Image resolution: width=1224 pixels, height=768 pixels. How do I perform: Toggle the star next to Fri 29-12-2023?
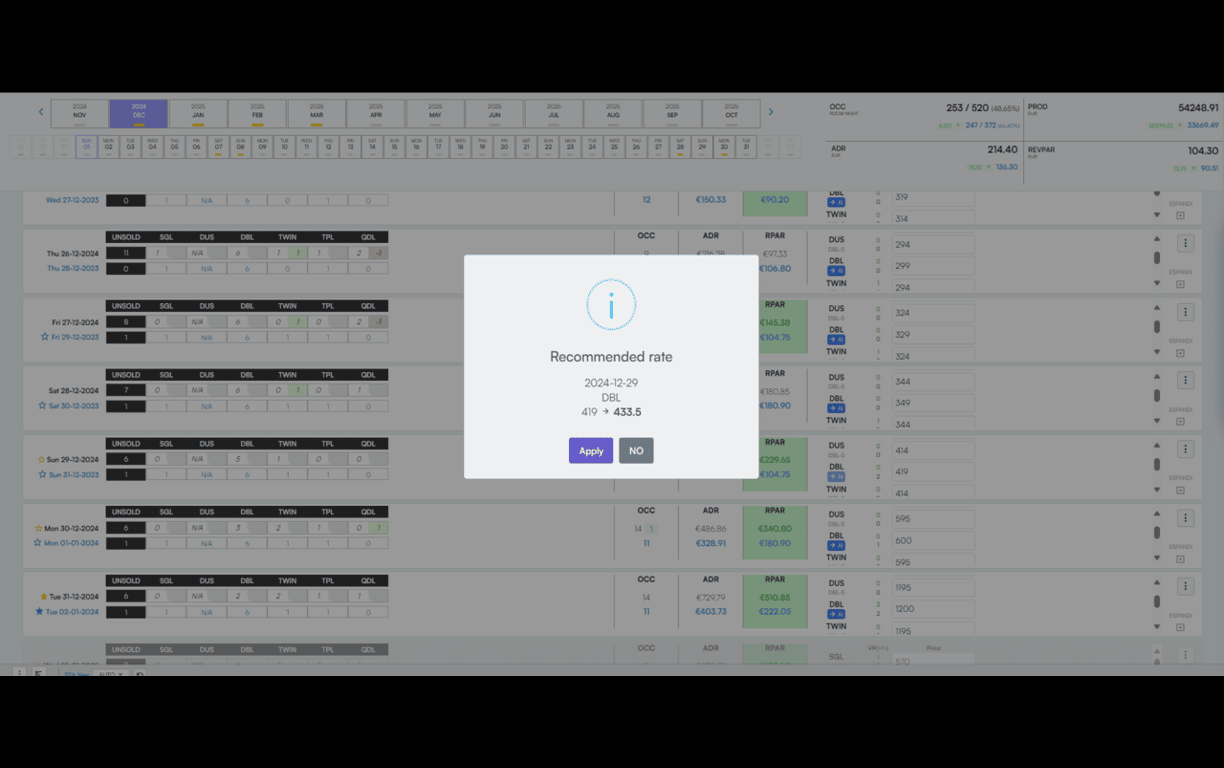tap(44, 337)
